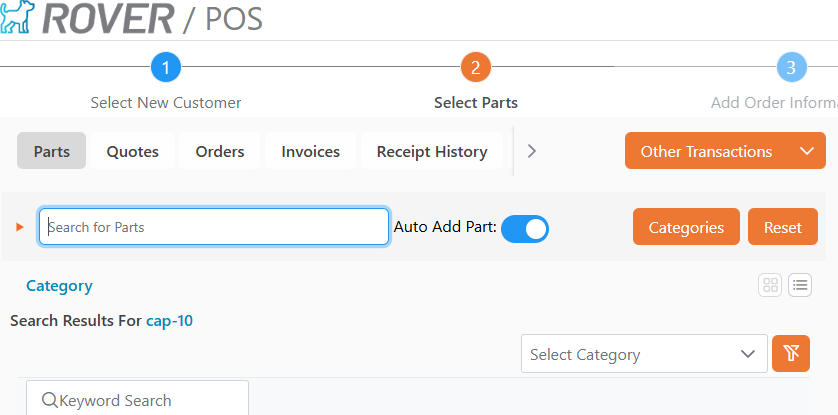This screenshot has width=838, height=415.
Task: Open the Quotes tab
Action: (x=133, y=151)
